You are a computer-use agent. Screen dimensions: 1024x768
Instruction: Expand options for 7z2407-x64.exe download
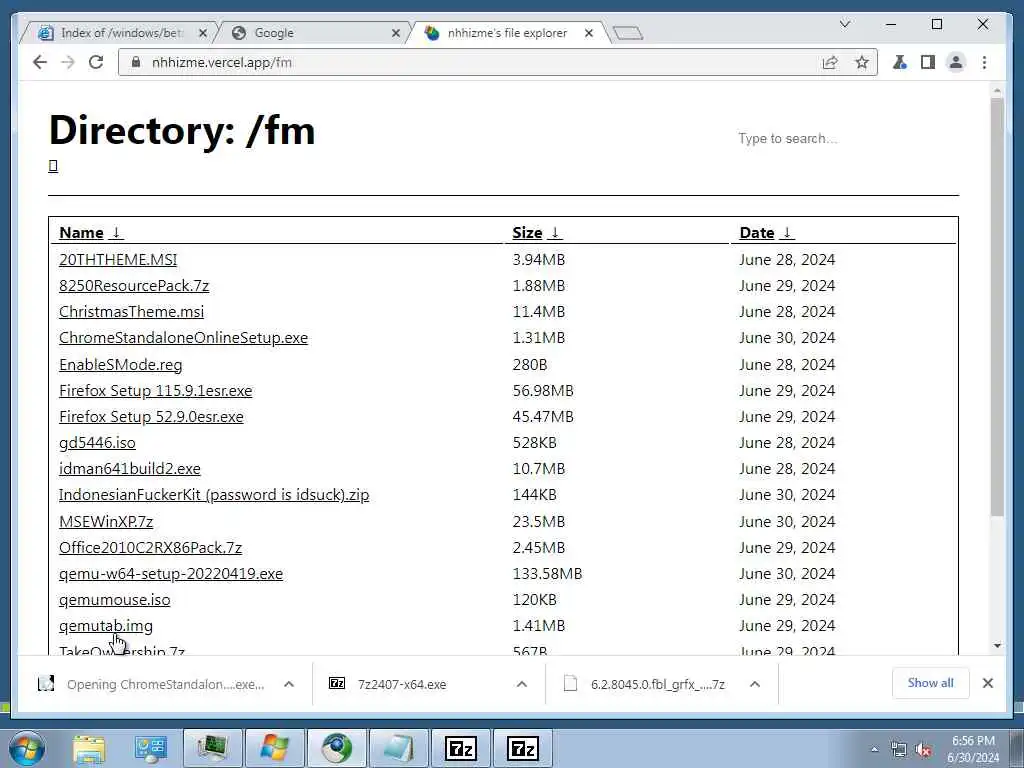(x=522, y=684)
